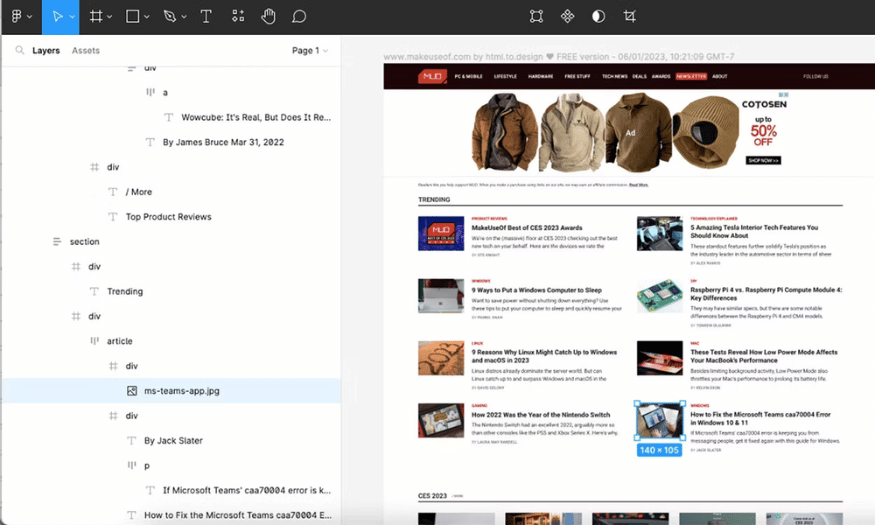Select the 'p' layer
The width and height of the screenshot is (875, 525).
147,465
